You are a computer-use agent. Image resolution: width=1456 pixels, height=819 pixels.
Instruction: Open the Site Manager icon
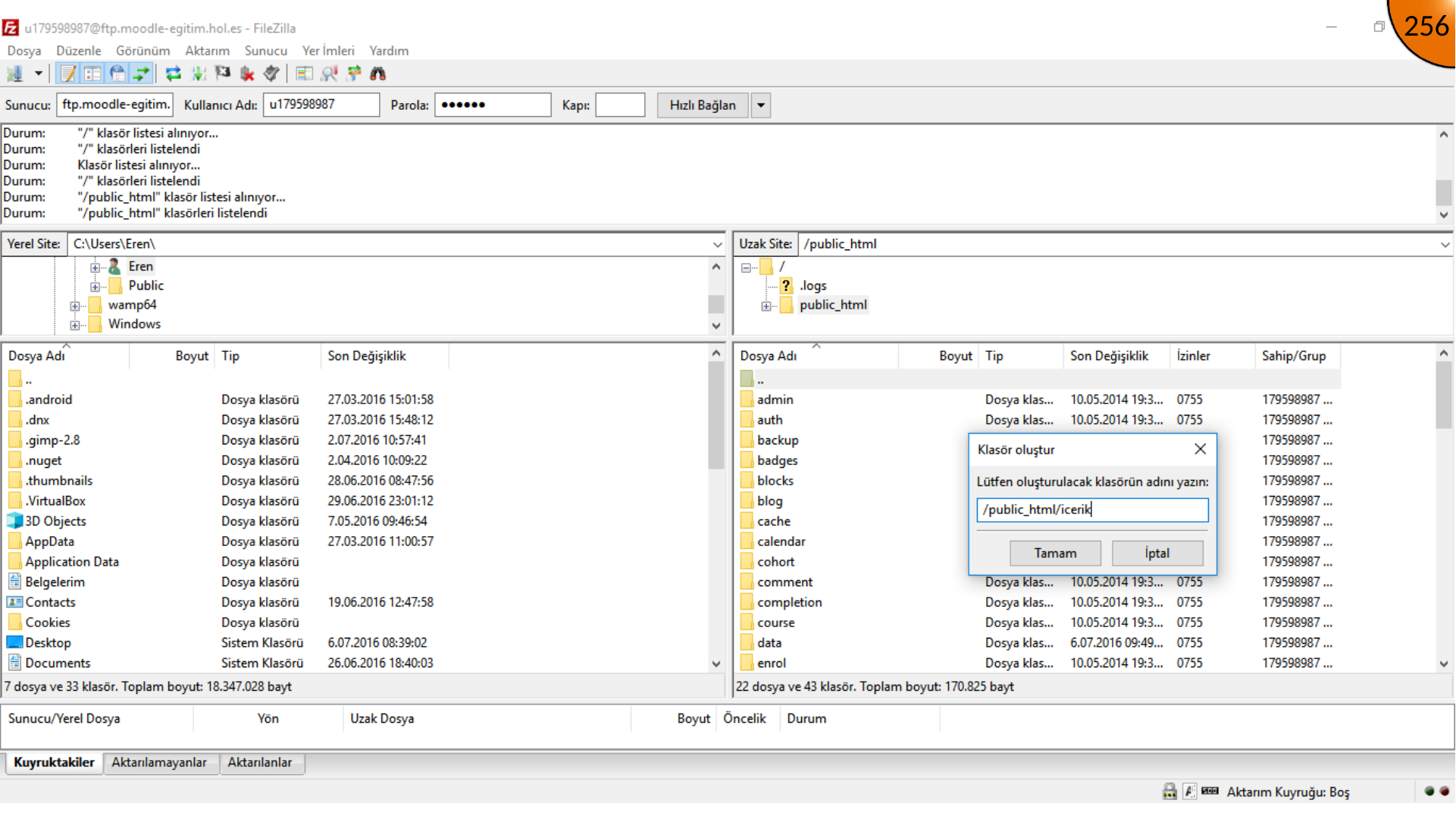point(15,74)
